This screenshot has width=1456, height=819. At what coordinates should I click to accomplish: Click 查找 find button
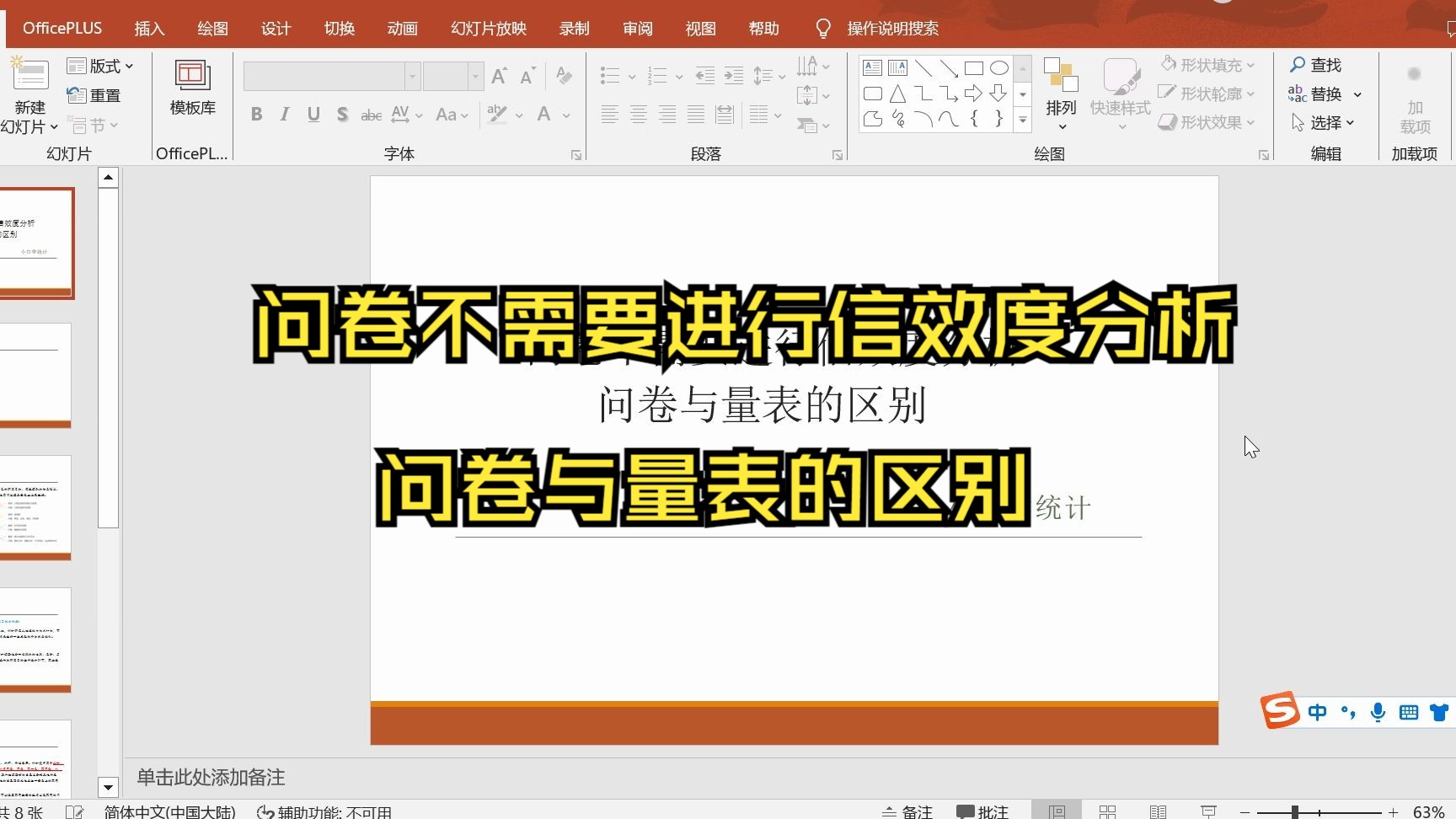pyautogui.click(x=1315, y=65)
